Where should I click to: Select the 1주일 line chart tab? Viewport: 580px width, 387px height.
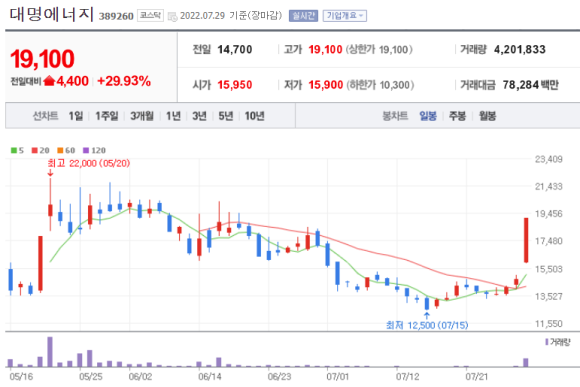pos(107,116)
